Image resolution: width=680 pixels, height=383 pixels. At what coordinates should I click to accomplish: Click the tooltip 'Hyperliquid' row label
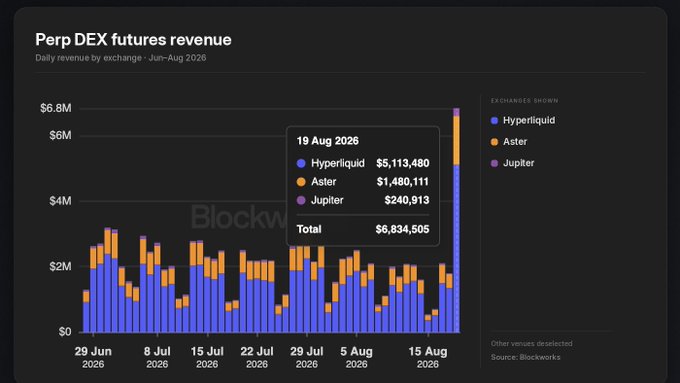[338, 163]
